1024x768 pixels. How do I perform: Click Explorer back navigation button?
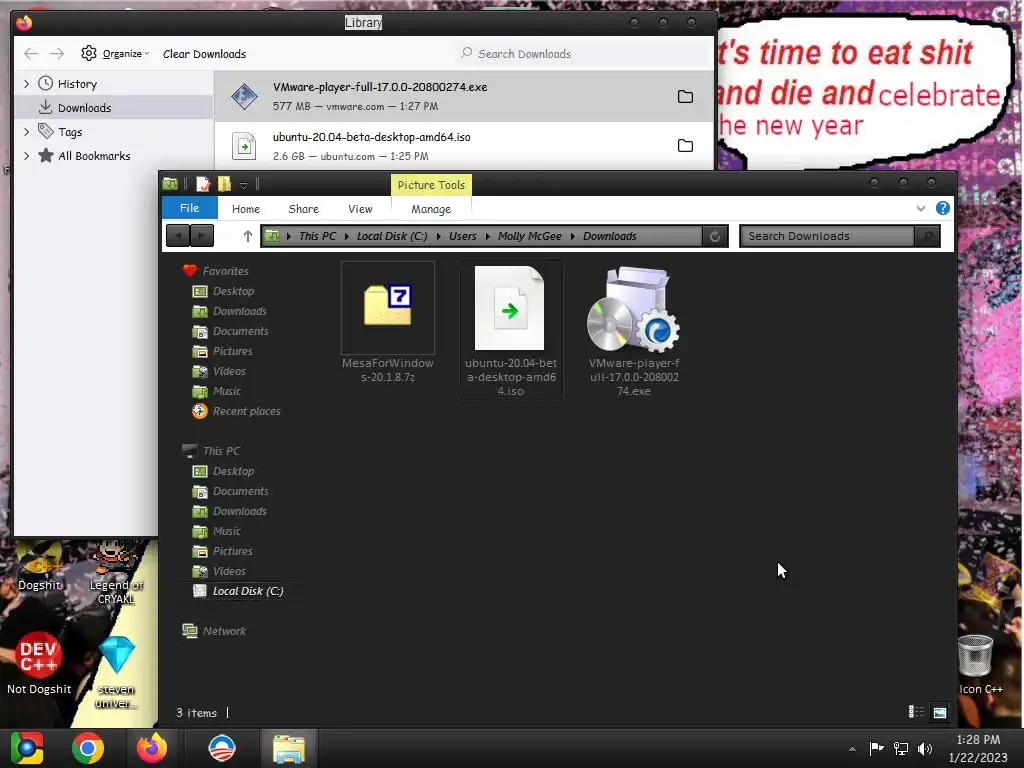pos(178,236)
